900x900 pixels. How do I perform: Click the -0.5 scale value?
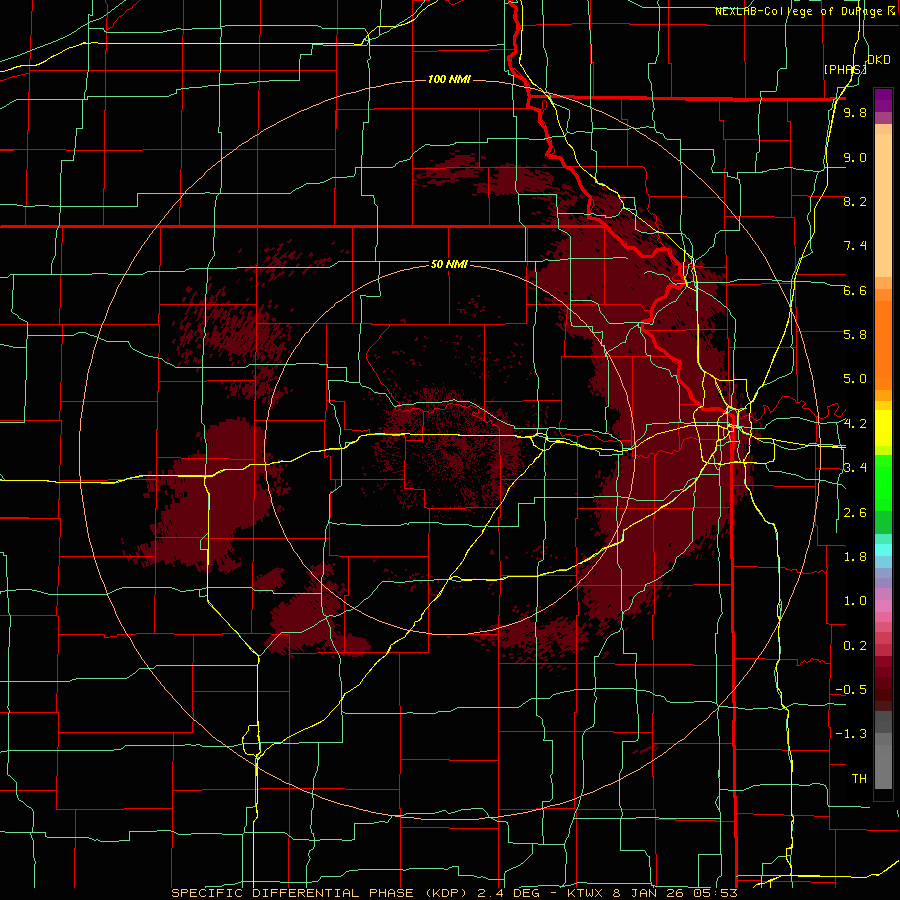click(x=851, y=690)
